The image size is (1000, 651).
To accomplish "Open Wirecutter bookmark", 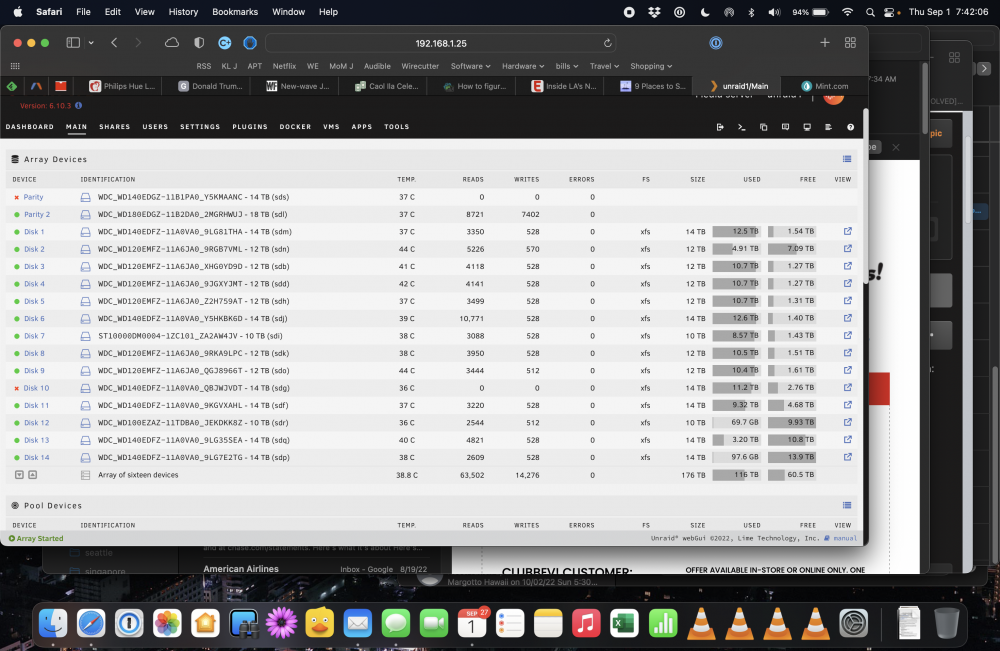I will 420,66.
